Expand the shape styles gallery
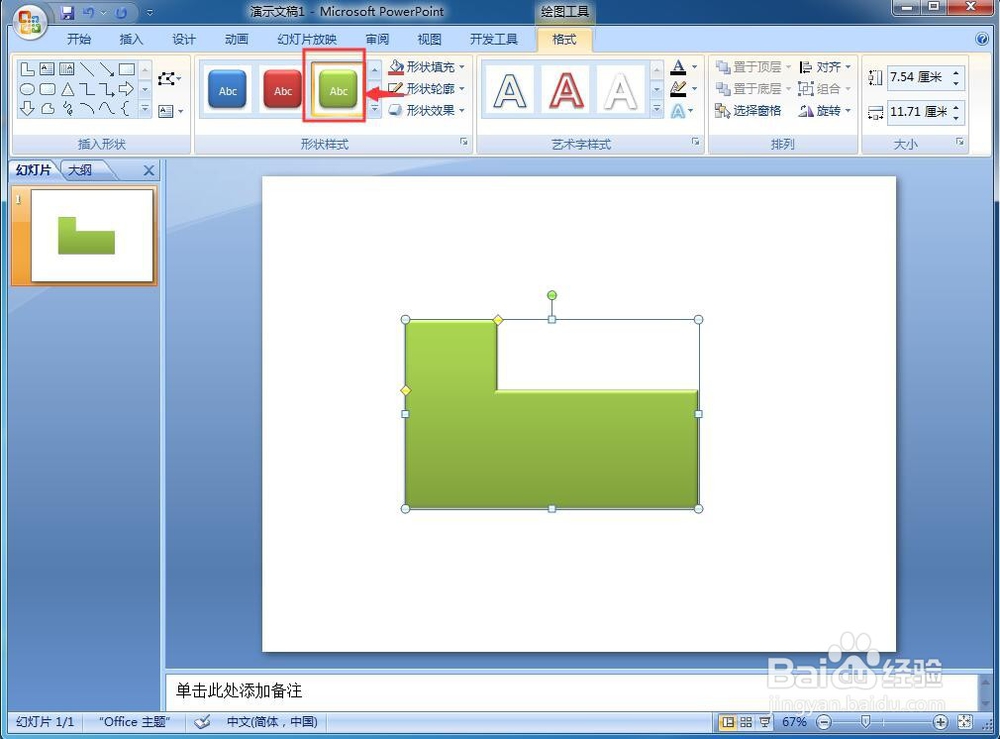This screenshot has height=739, width=1000. pos(374,110)
